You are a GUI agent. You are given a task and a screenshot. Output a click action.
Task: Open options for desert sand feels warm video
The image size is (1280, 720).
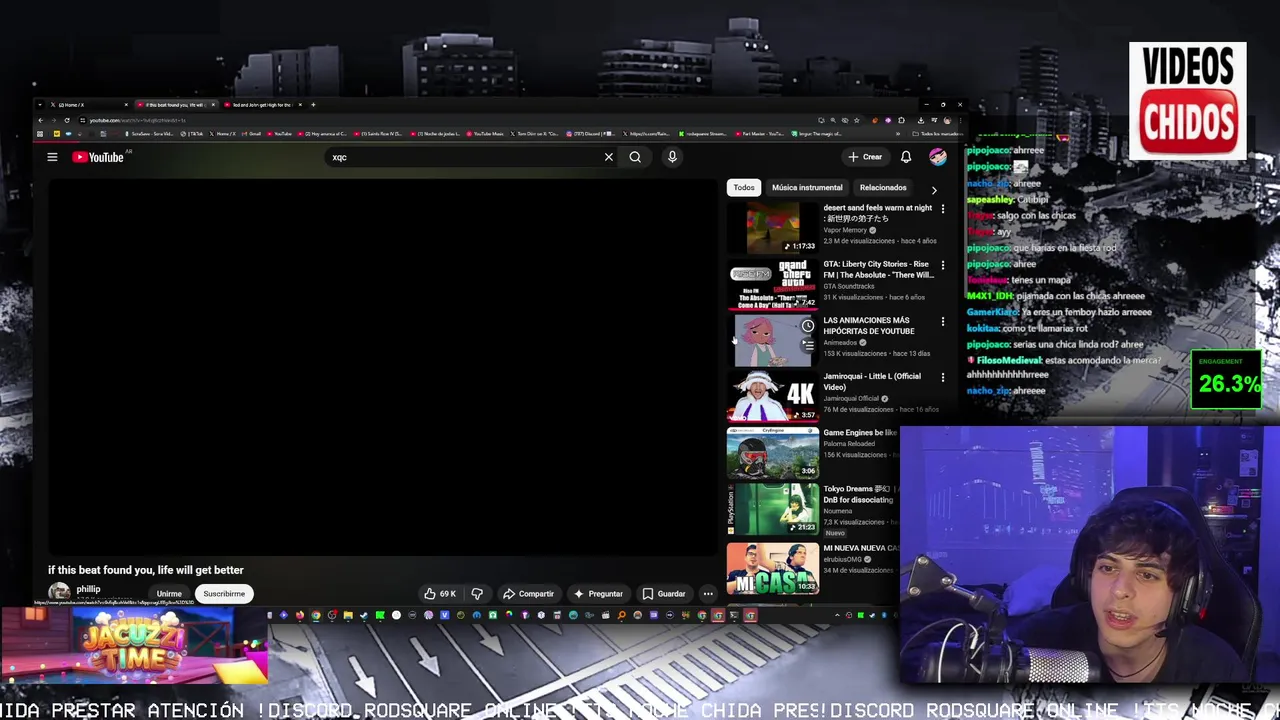click(942, 209)
